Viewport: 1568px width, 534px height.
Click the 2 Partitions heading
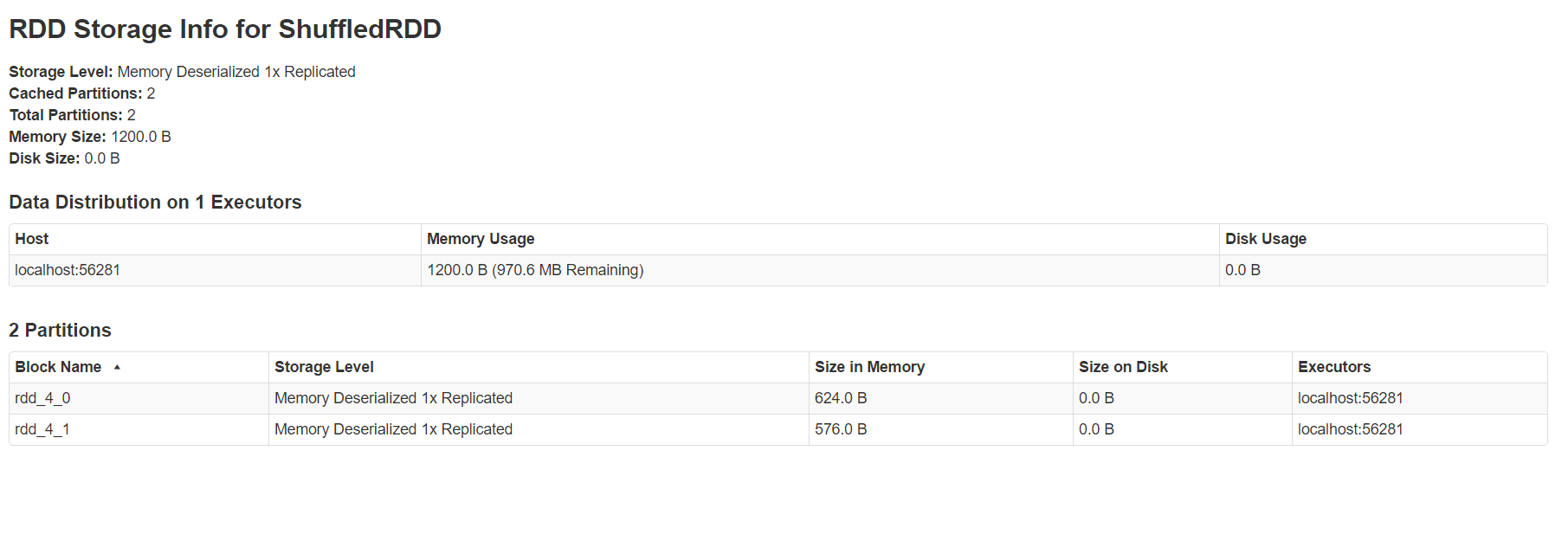[x=60, y=331]
